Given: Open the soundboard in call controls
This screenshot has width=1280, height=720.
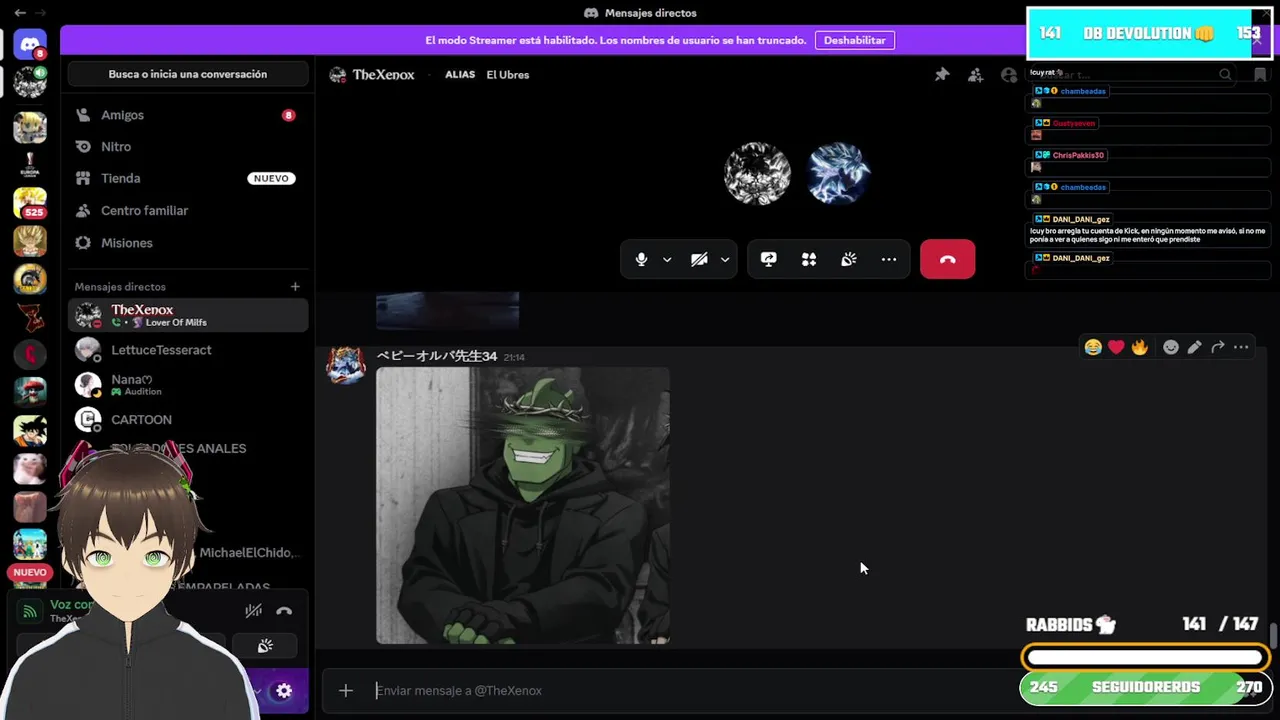Looking at the screenshot, I should point(849,259).
